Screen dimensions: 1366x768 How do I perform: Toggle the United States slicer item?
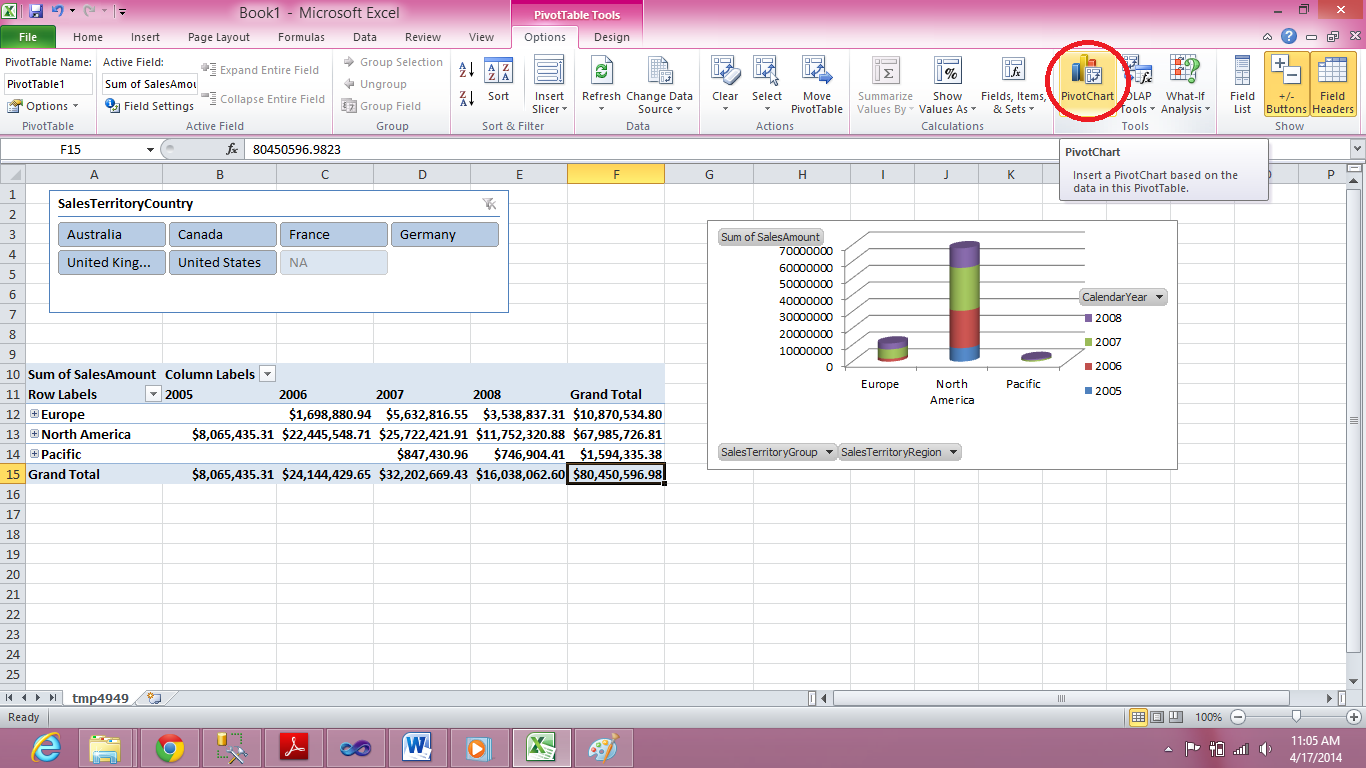click(x=223, y=262)
